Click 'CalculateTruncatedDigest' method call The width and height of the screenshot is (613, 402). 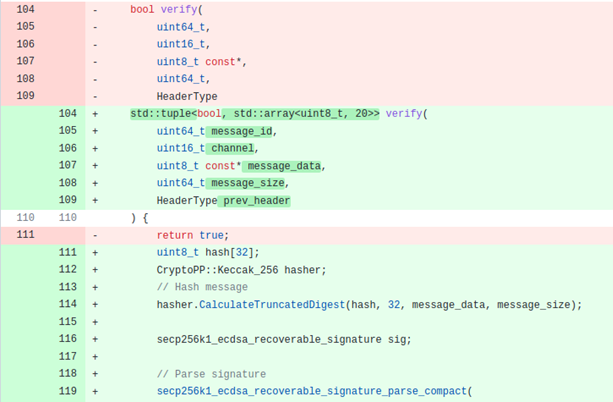pos(272,305)
